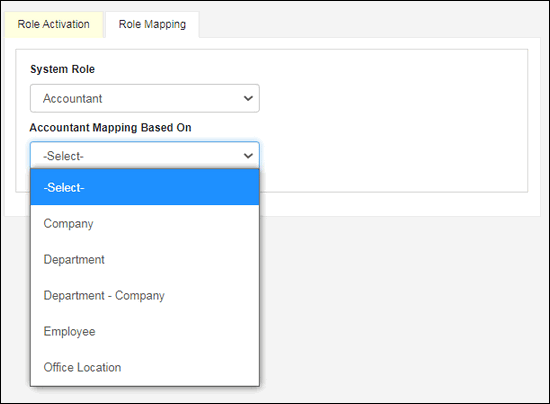Screen dimensions: 550x404
Task: Select the Role Mapping tab
Action: [152, 24]
